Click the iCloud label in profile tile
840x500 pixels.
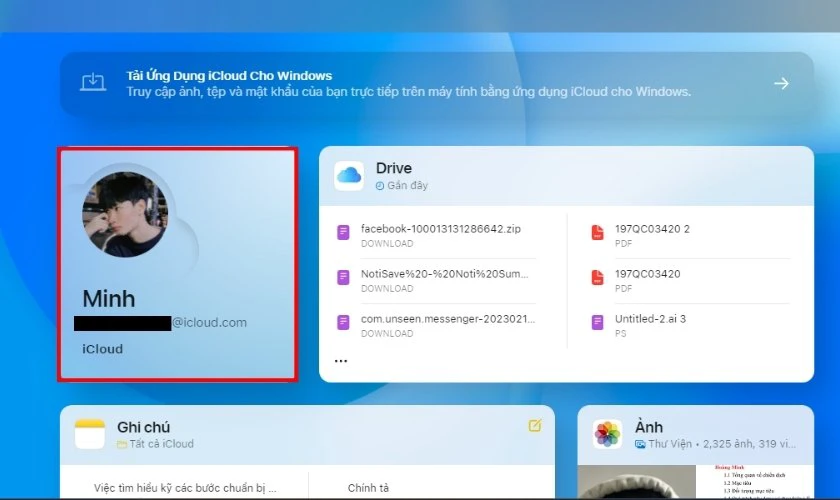coord(102,349)
